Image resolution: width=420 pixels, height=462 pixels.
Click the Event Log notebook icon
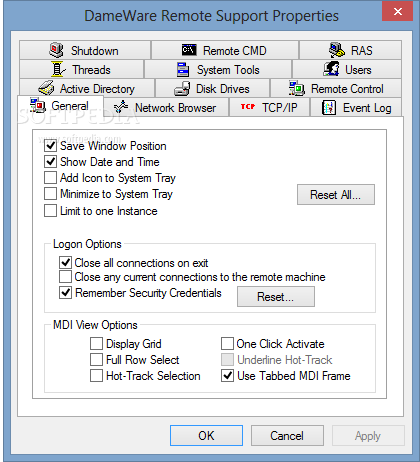(329, 108)
